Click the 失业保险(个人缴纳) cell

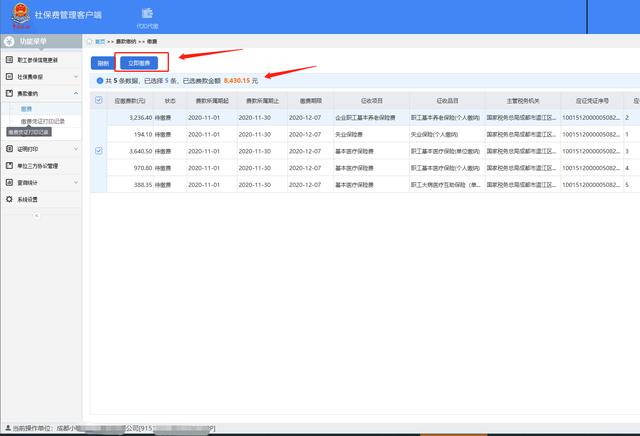pos(434,134)
